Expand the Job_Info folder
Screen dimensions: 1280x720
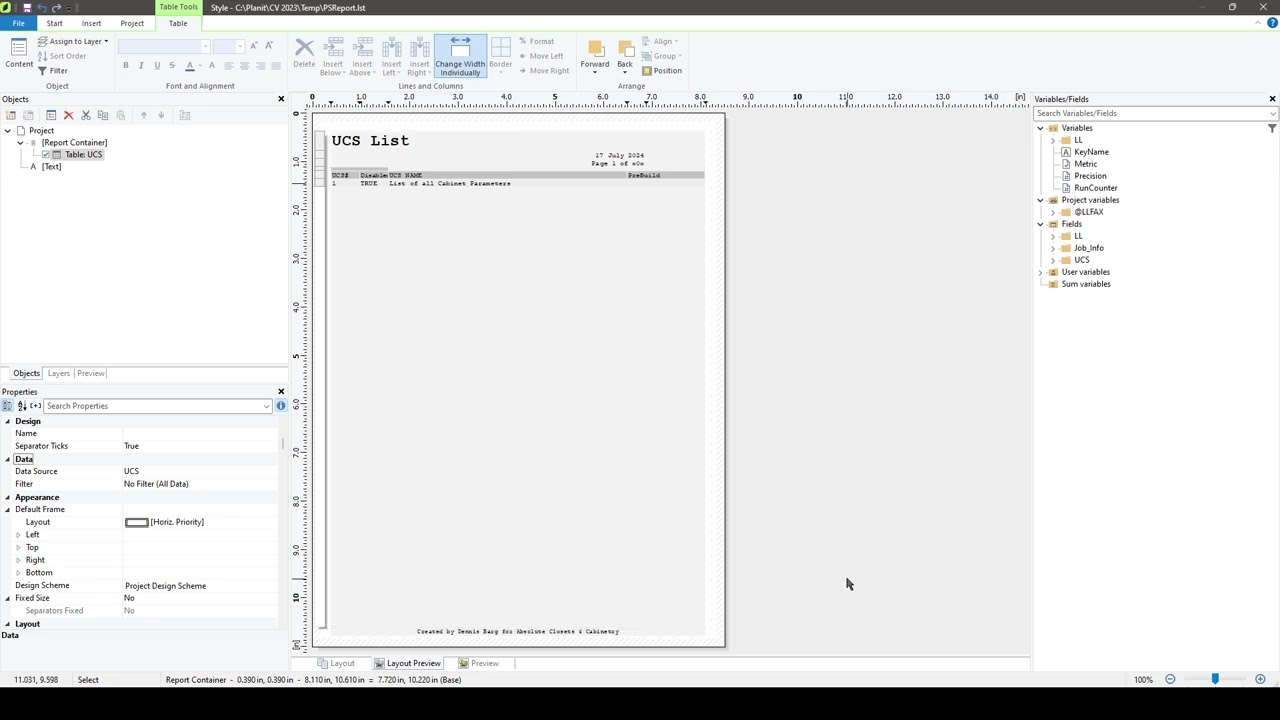pos(1053,248)
